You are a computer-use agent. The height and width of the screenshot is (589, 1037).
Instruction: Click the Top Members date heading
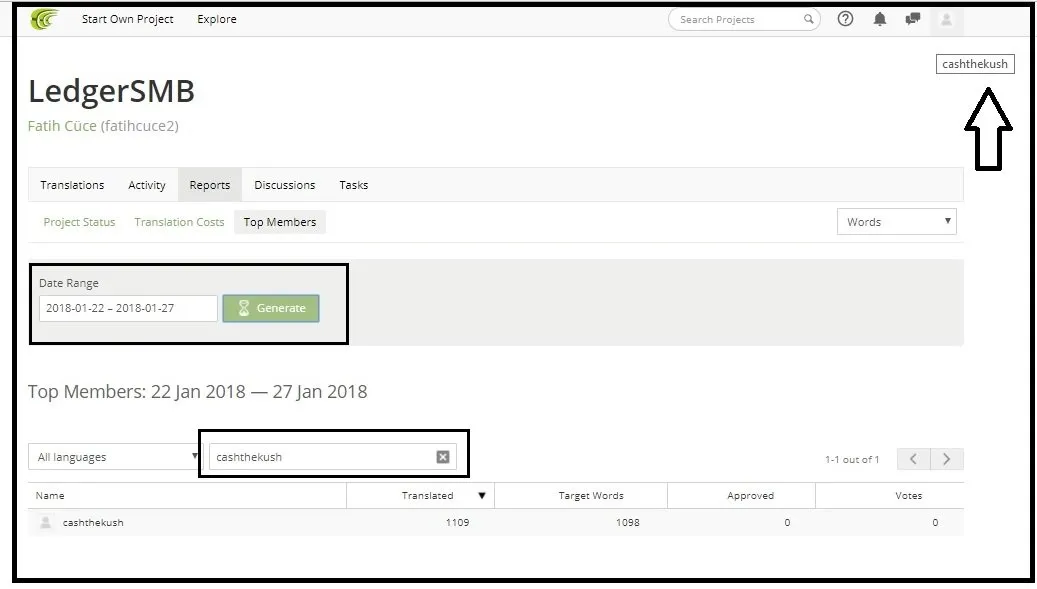[x=198, y=391]
